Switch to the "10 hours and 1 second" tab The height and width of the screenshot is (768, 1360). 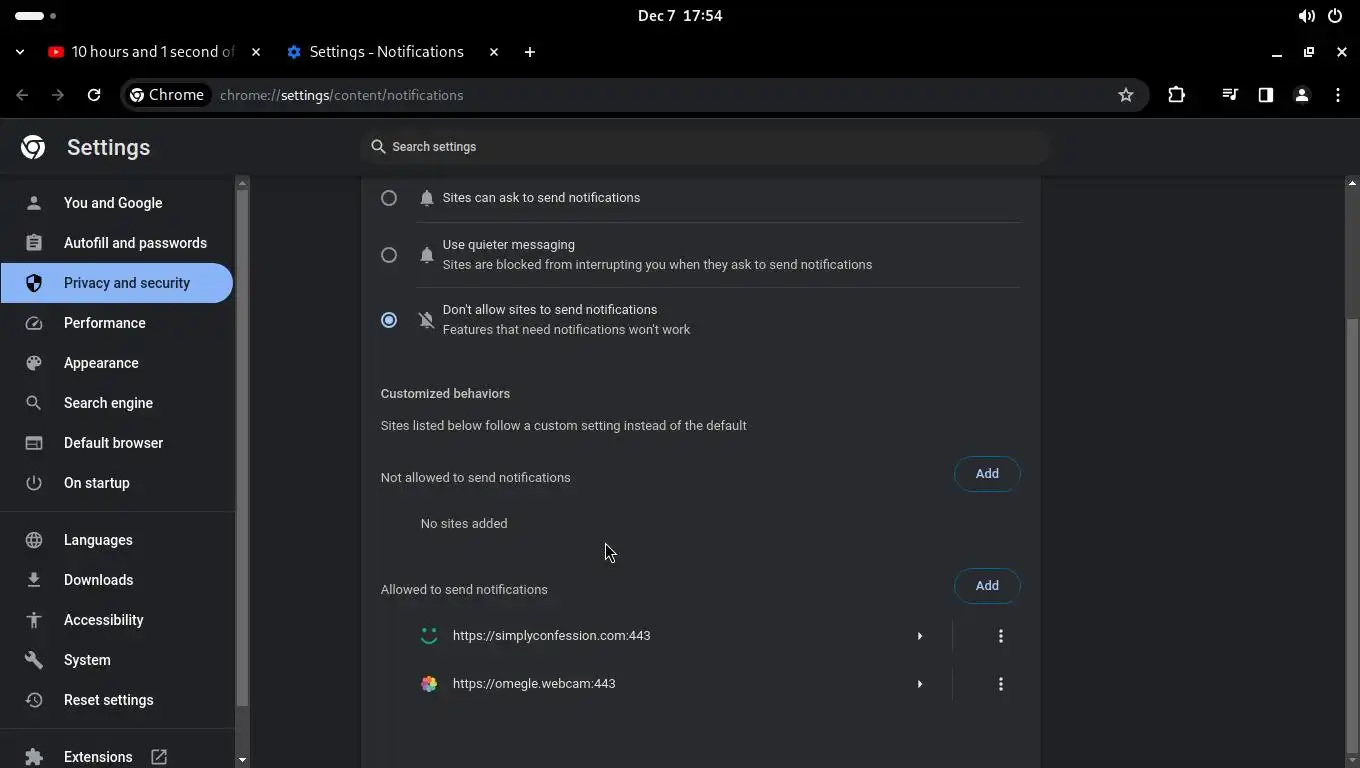click(x=150, y=52)
